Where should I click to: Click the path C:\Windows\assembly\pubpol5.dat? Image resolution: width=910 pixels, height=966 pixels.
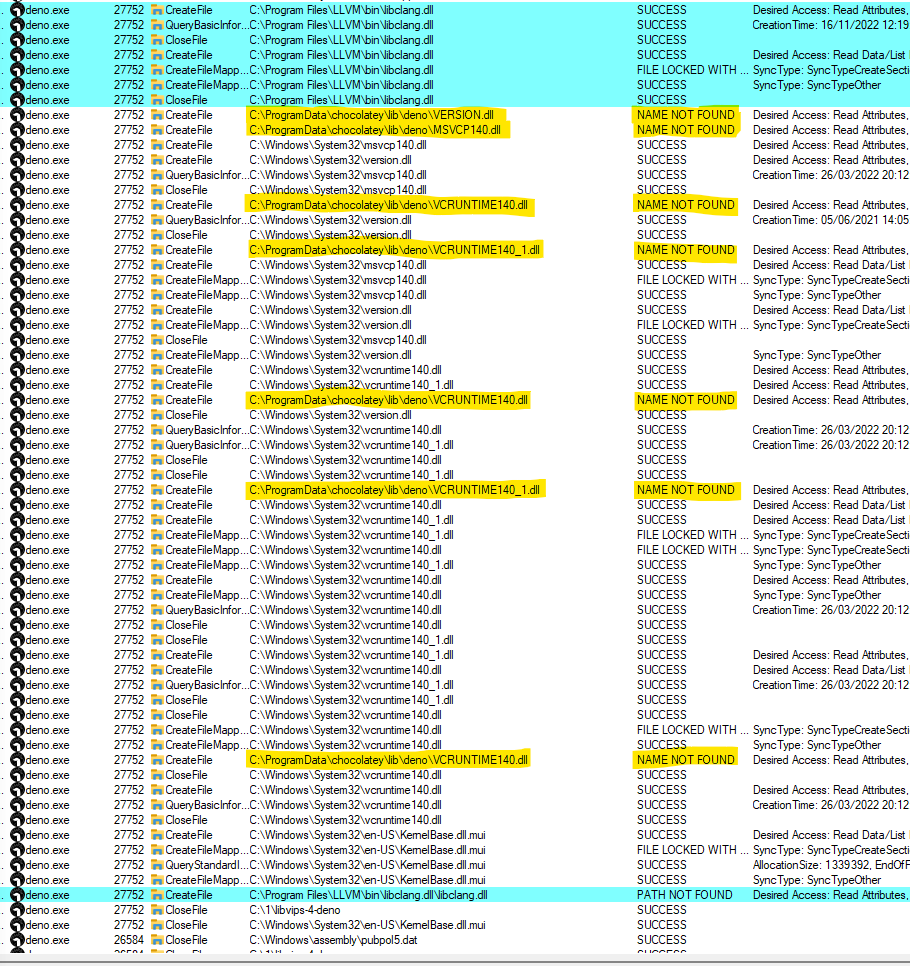tap(333, 940)
